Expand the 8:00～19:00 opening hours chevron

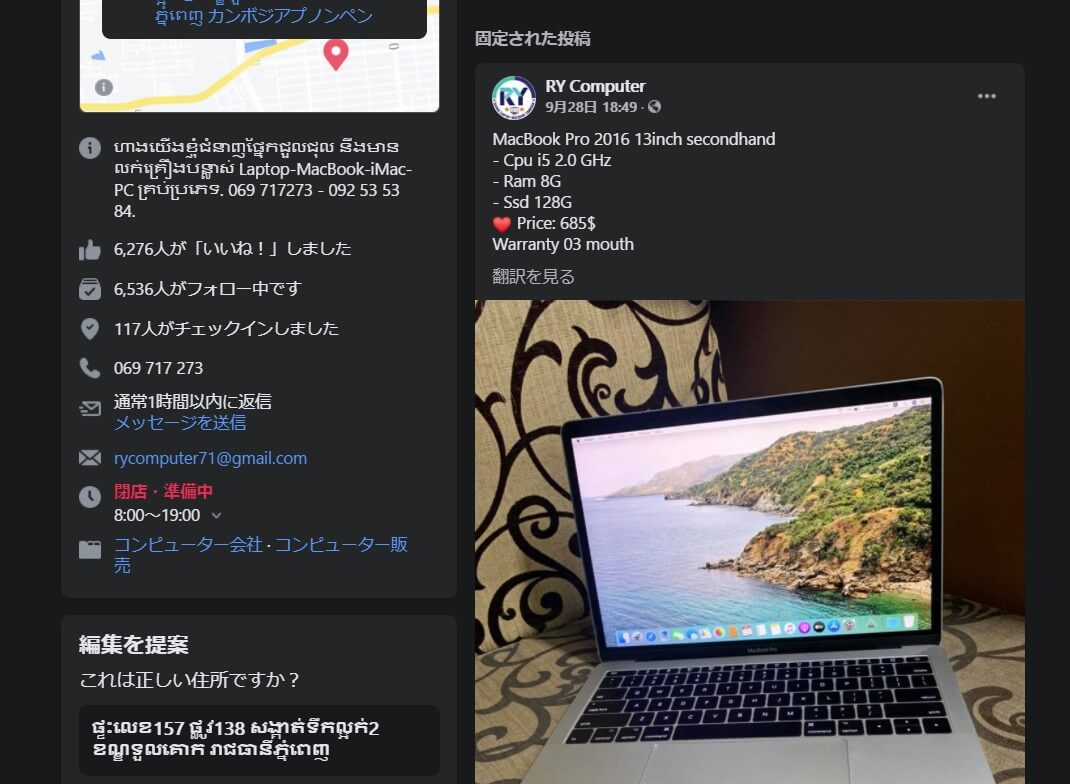[x=216, y=515]
